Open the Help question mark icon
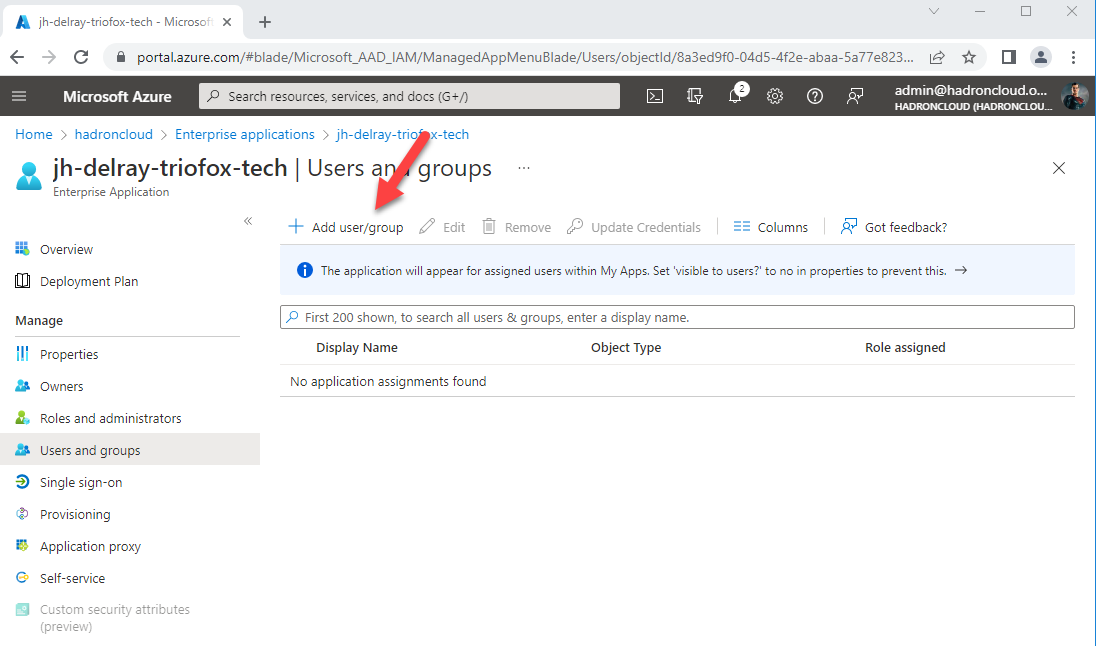This screenshot has width=1096, height=646. (814, 96)
